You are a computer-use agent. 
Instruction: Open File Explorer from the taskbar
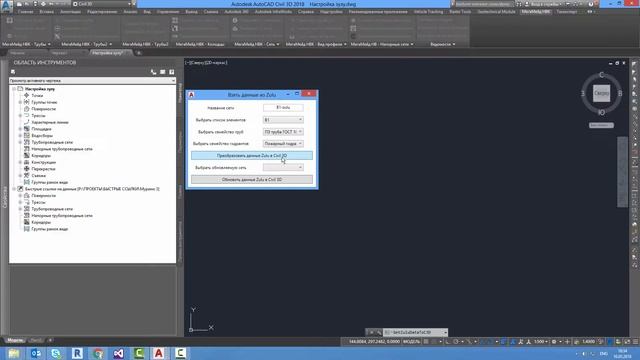coord(13,353)
